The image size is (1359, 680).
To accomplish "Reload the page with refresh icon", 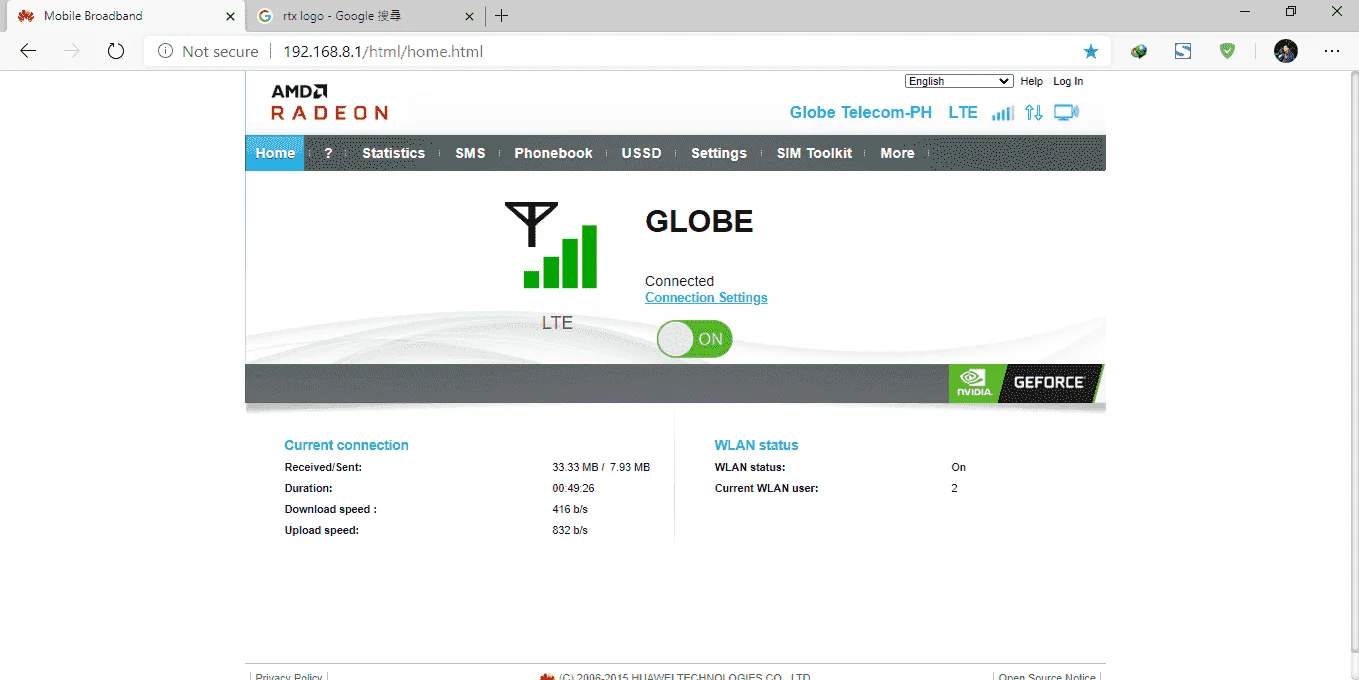I will tap(116, 51).
